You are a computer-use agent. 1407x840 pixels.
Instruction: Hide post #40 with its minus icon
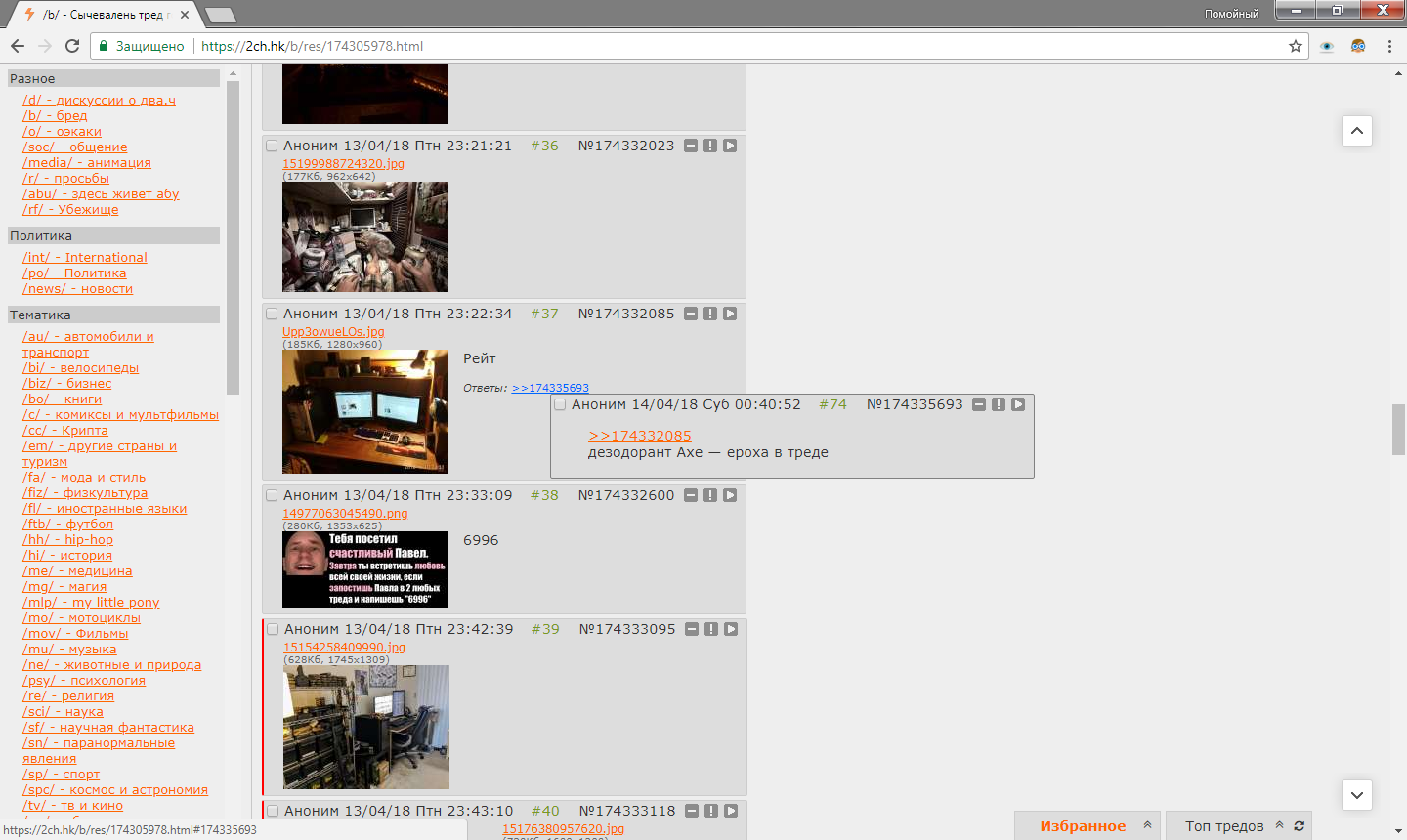(692, 811)
